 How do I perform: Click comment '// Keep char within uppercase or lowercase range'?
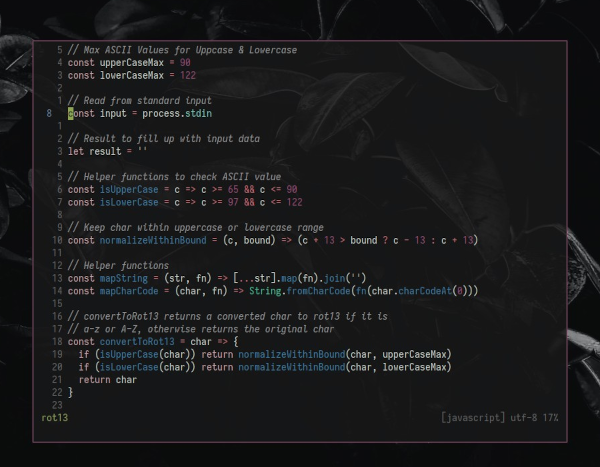196,228
